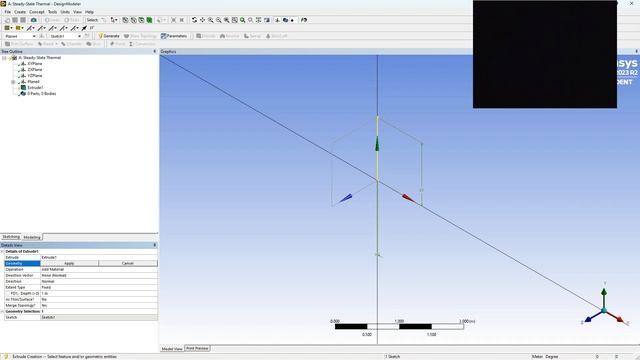Open the View menu
The width and height of the screenshot is (640, 360).
78,12
